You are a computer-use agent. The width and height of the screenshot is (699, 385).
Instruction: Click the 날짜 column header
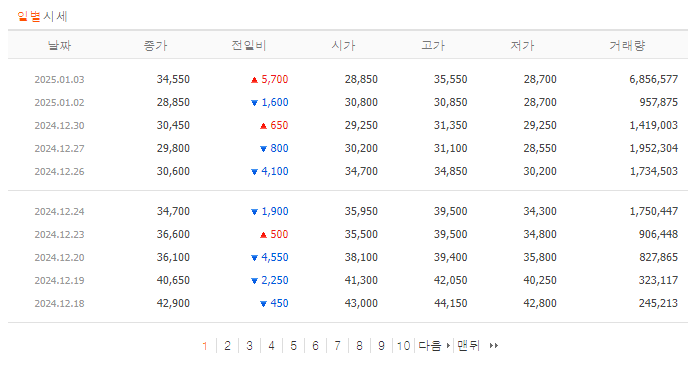[x=59, y=45]
